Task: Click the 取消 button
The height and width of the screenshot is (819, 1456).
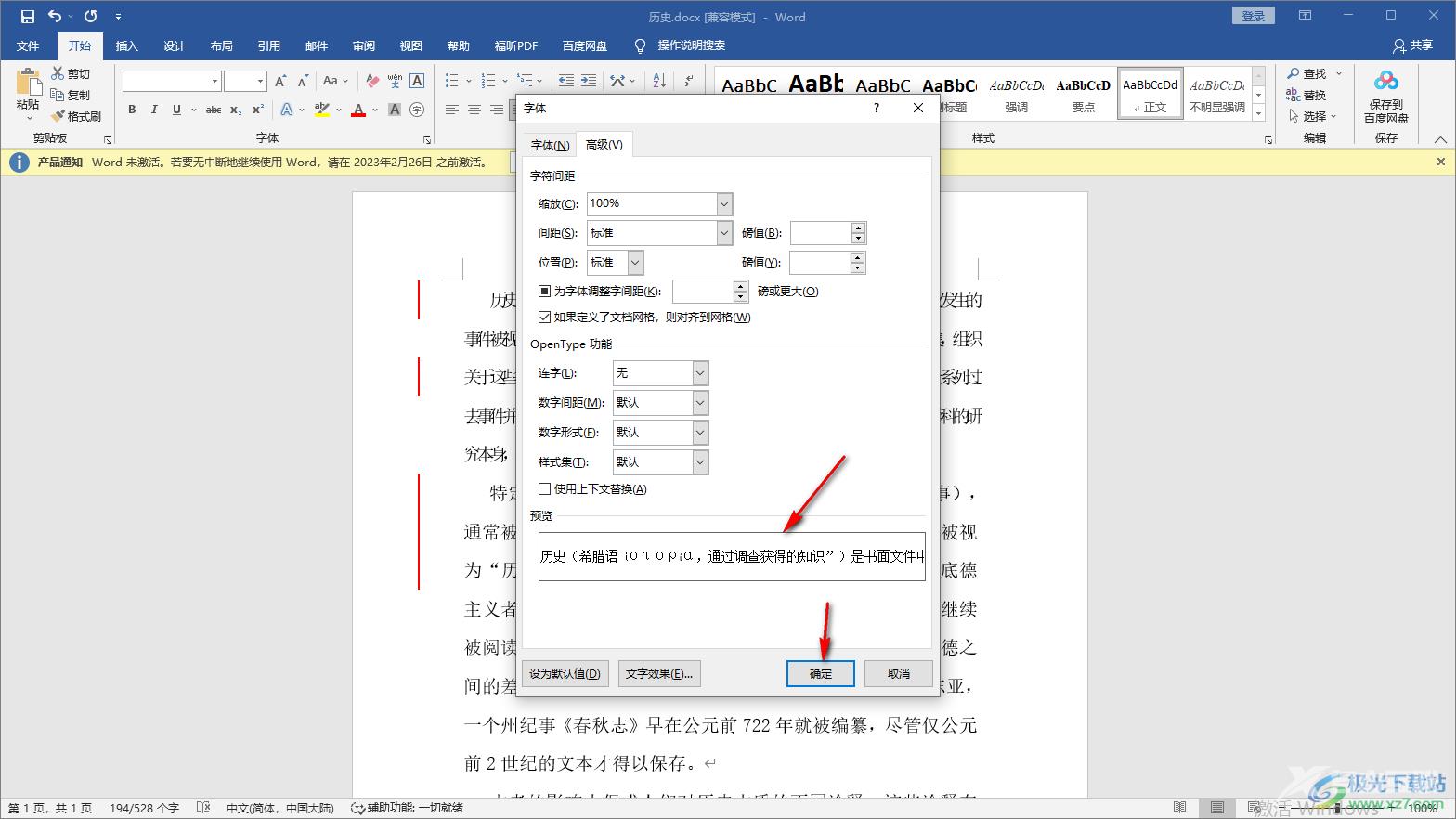Action: click(898, 674)
